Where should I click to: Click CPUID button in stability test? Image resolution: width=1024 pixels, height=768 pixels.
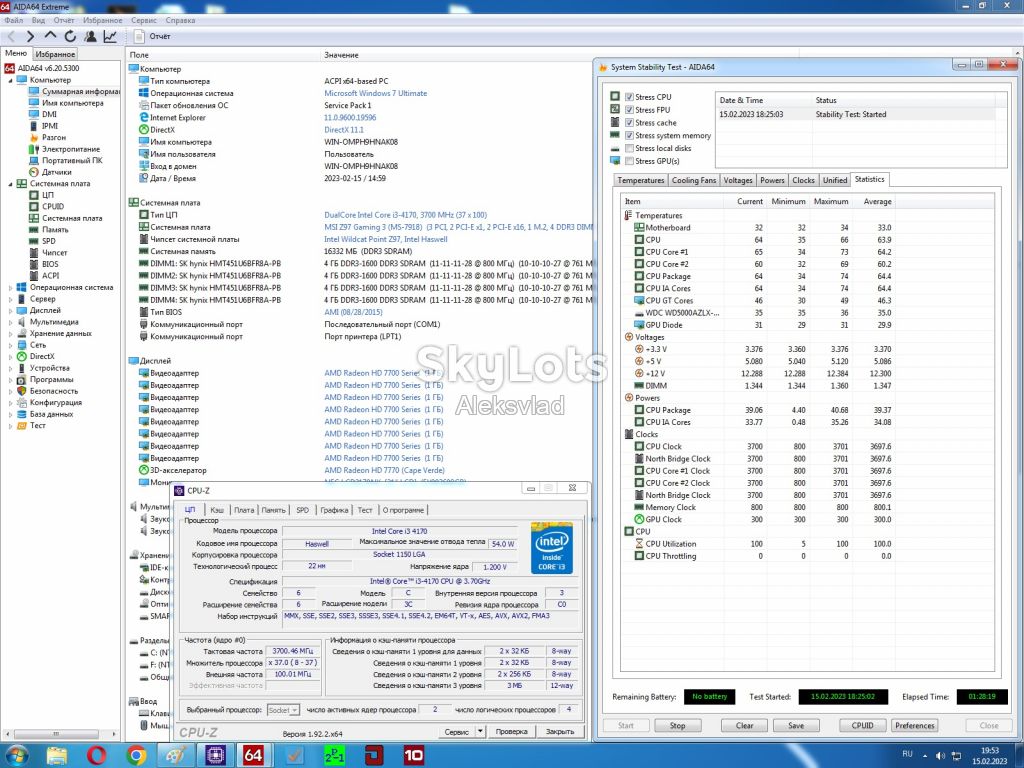862,726
